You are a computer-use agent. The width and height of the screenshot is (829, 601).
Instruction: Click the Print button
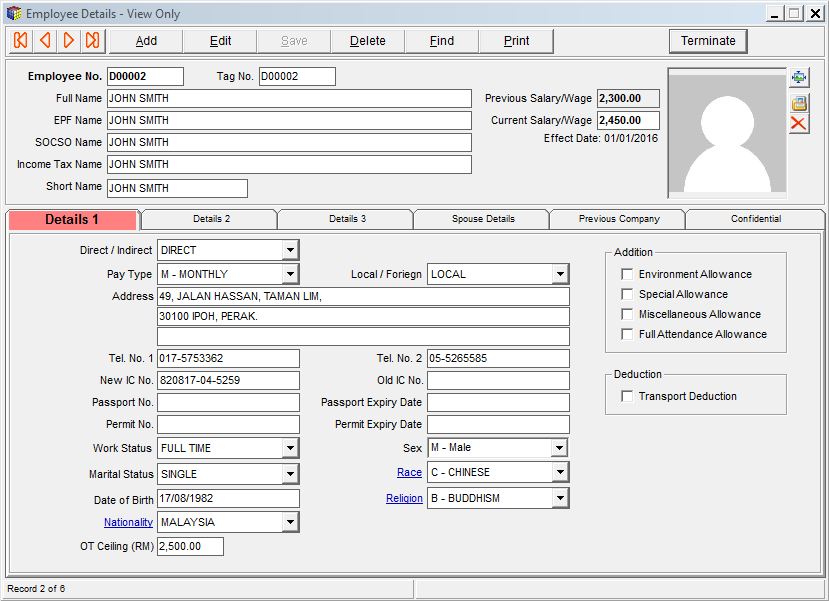(x=516, y=41)
